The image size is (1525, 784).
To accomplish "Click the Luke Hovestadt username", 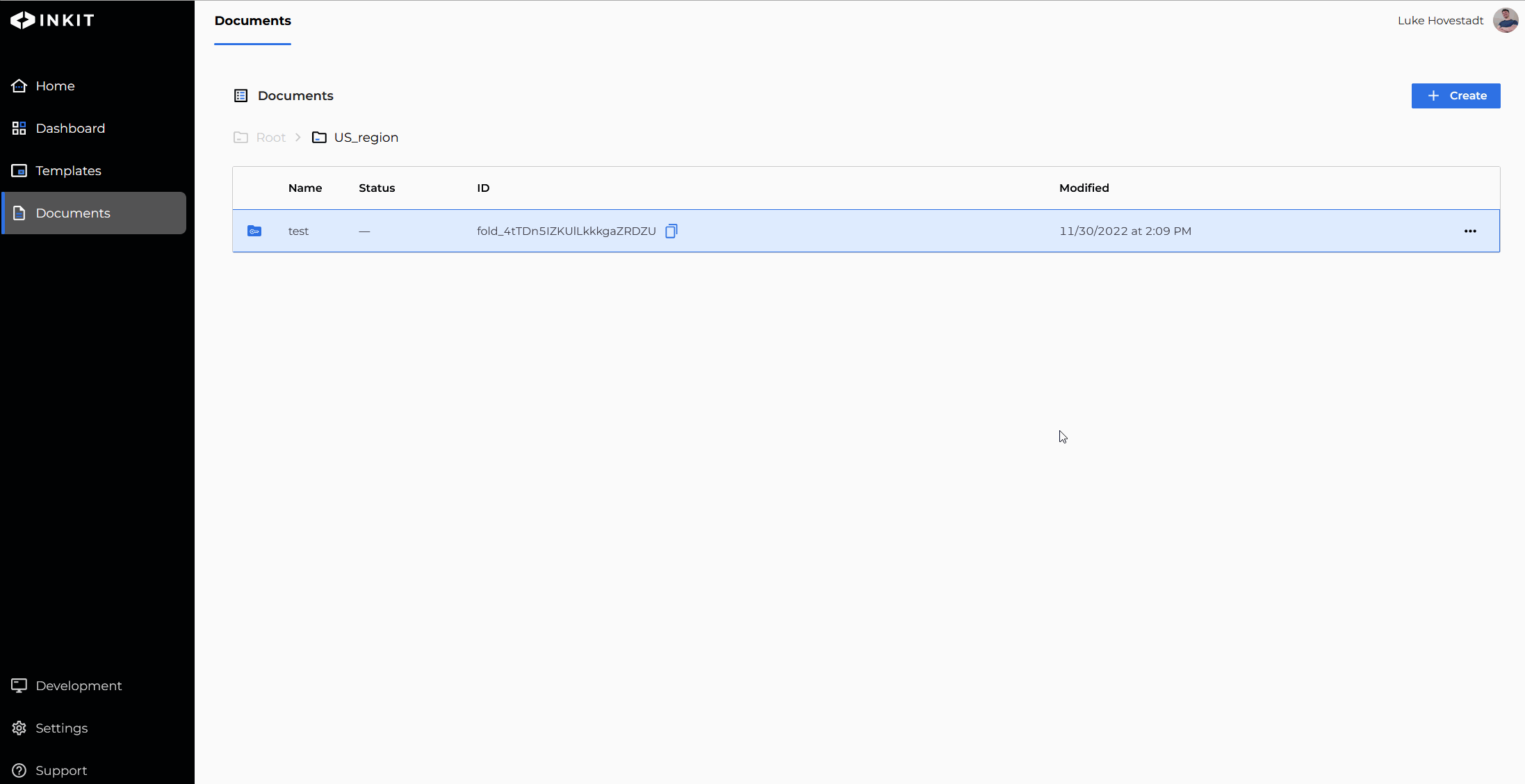I will point(1440,20).
